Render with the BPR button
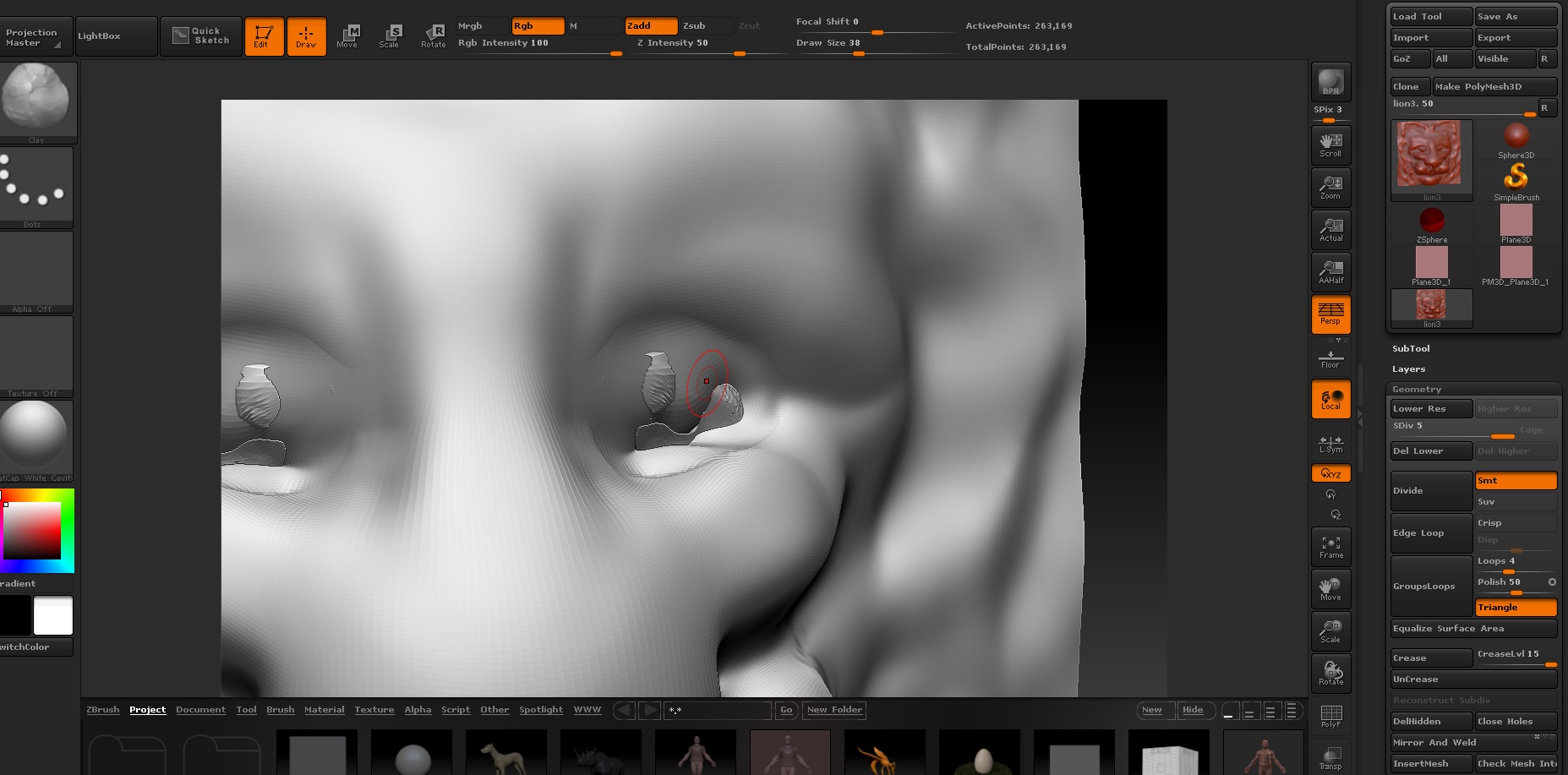Screen dimensions: 1568x775 click(1330, 82)
